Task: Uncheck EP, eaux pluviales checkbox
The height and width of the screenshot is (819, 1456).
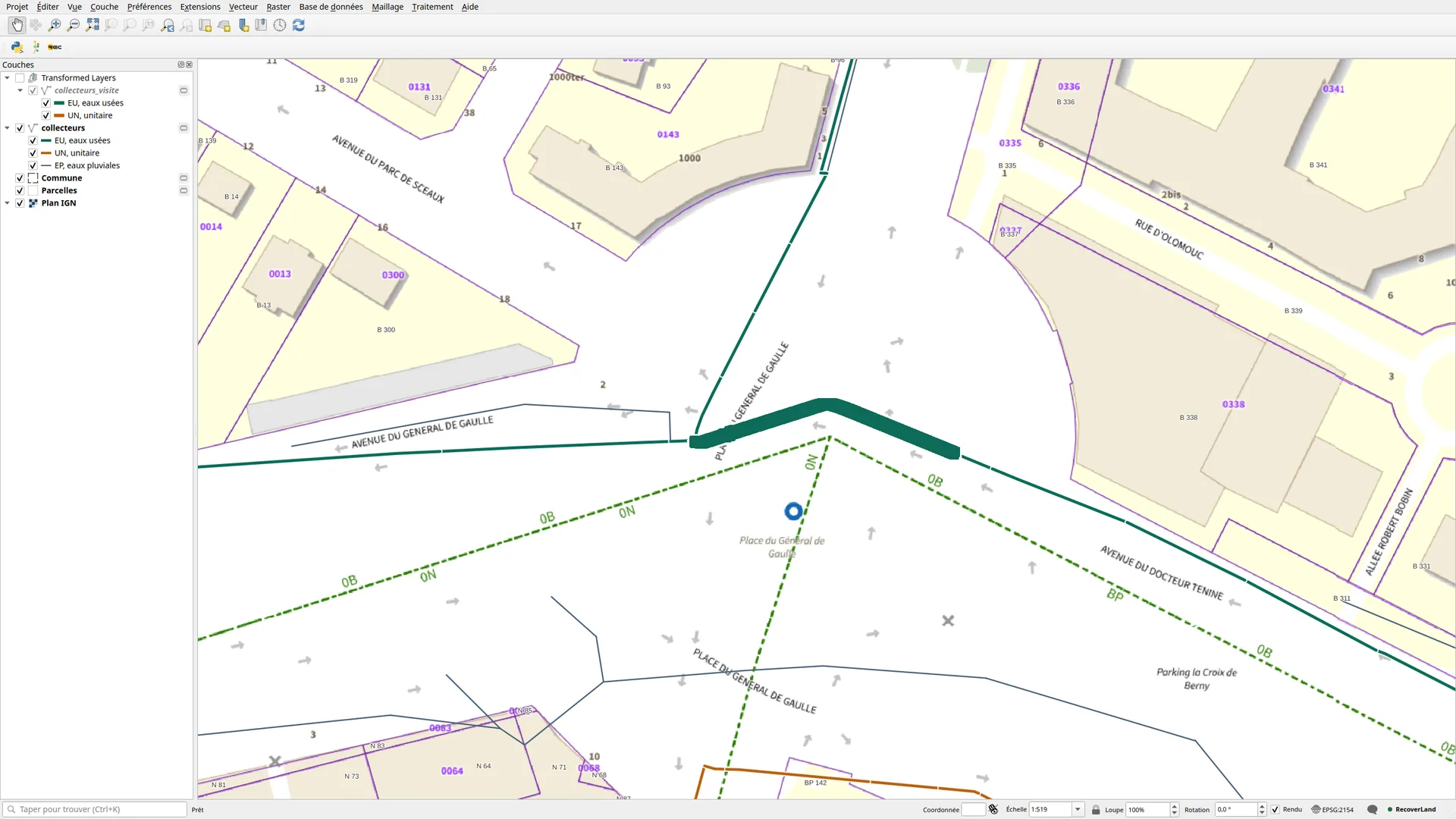Action: click(33, 165)
